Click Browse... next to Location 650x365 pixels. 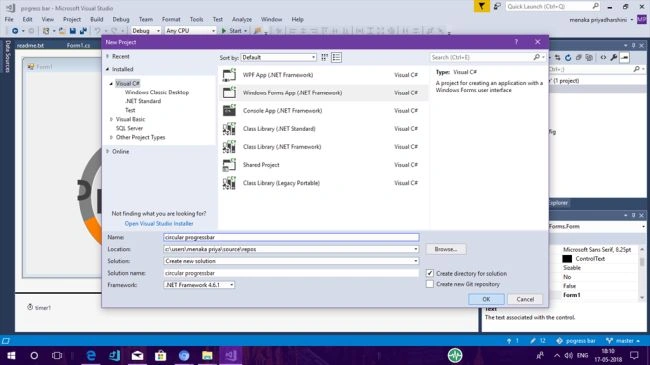(x=446, y=249)
